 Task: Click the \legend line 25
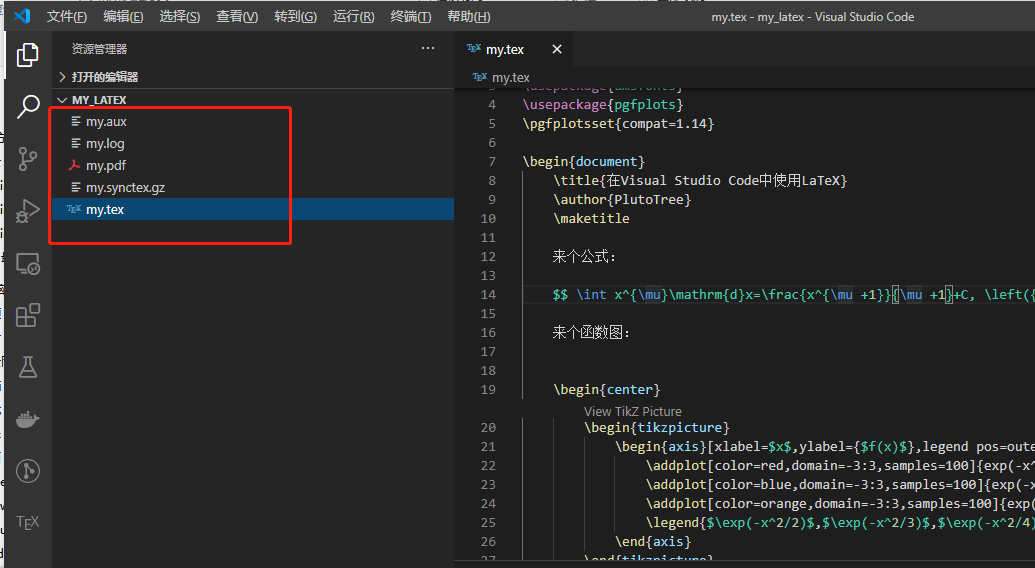pos(840,522)
